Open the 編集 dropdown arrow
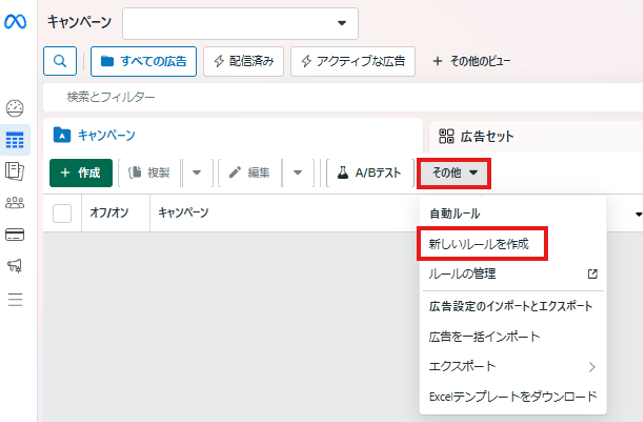Viewport: 643px width, 422px height. tap(298, 173)
